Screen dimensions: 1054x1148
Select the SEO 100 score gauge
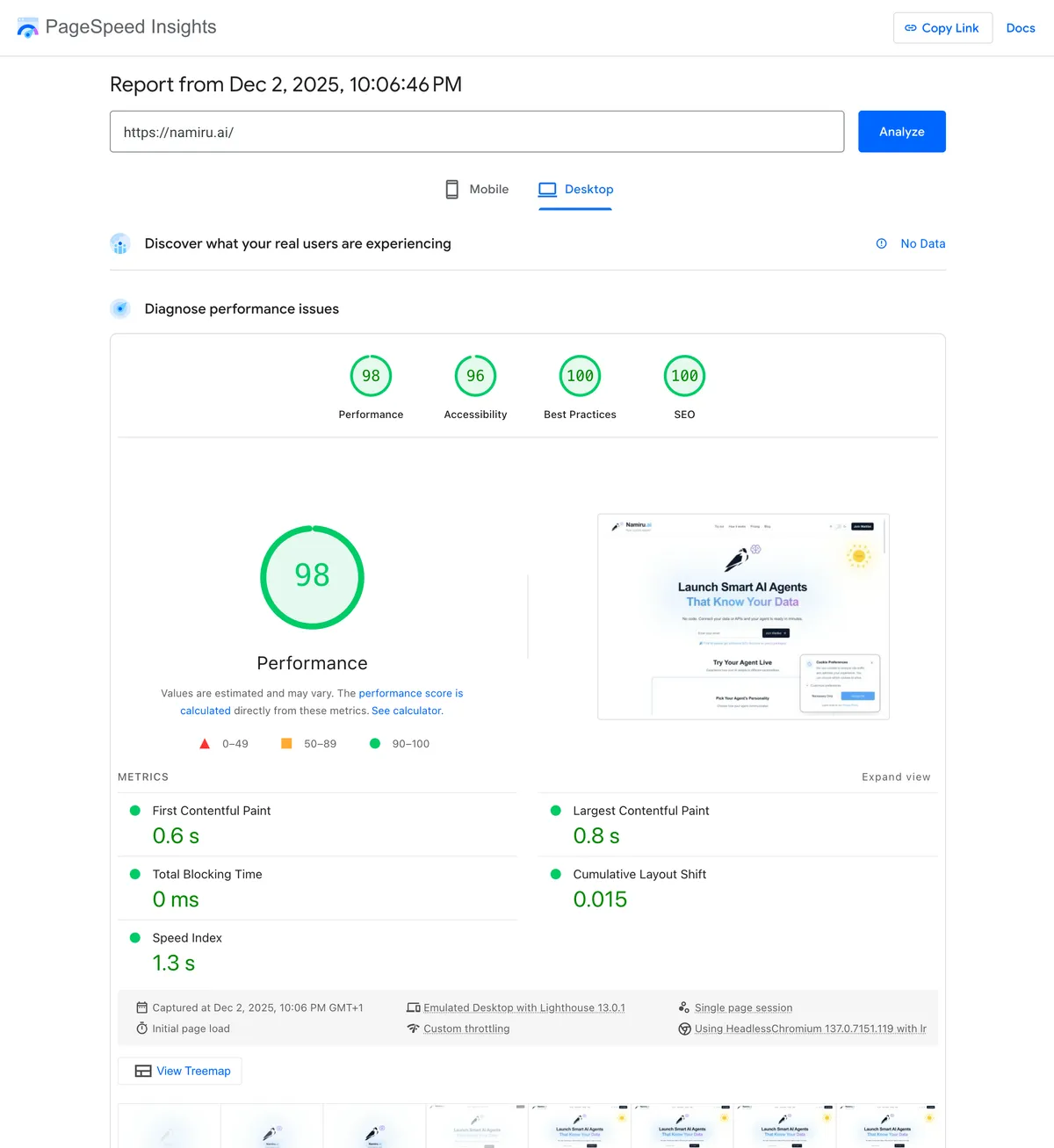point(684,376)
